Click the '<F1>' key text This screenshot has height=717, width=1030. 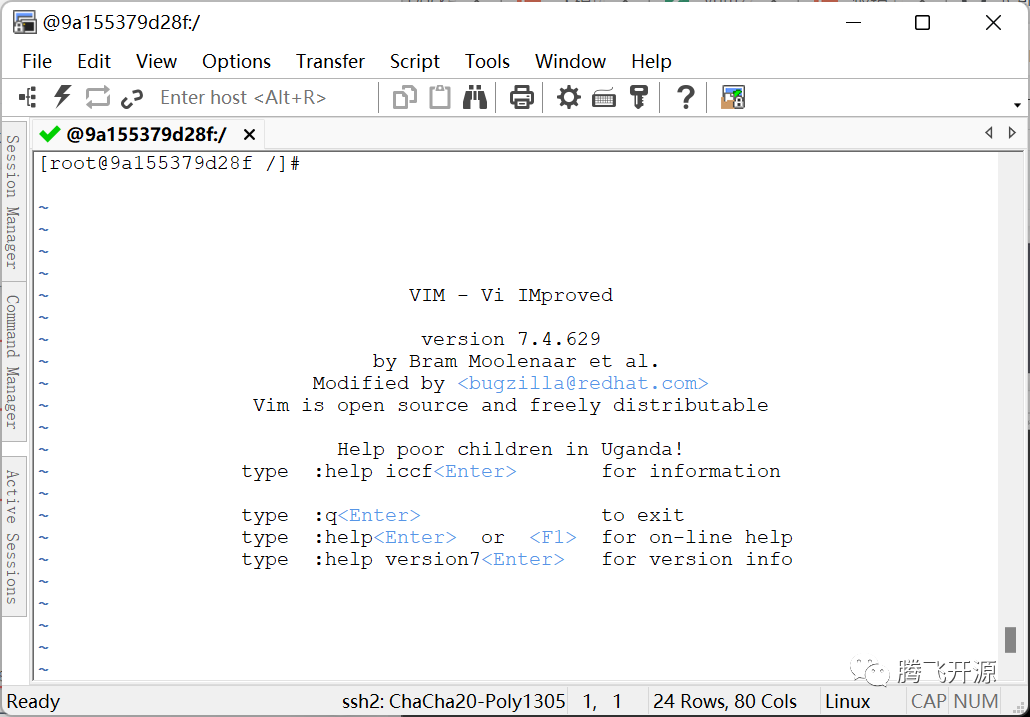pyautogui.click(x=553, y=537)
